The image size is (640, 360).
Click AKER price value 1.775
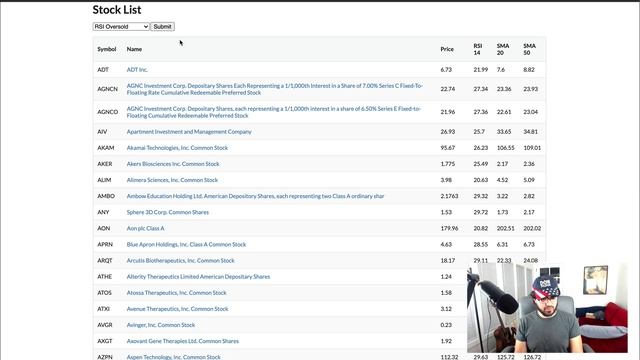pyautogui.click(x=447, y=164)
